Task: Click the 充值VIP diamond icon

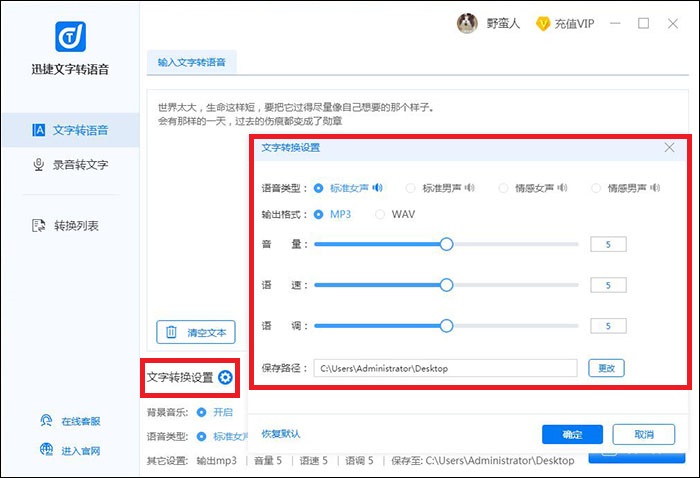Action: coord(543,23)
